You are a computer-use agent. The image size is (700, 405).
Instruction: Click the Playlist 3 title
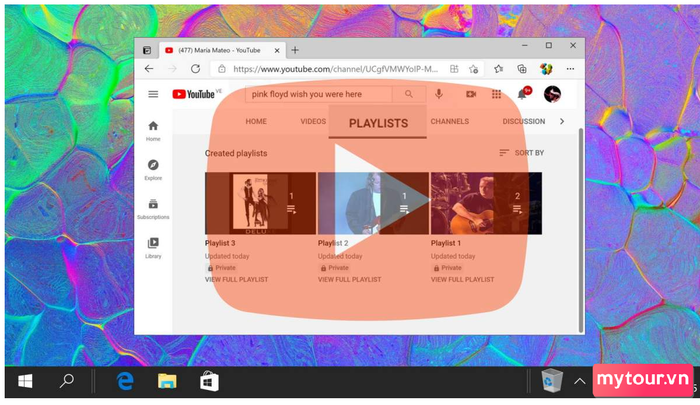coord(220,243)
